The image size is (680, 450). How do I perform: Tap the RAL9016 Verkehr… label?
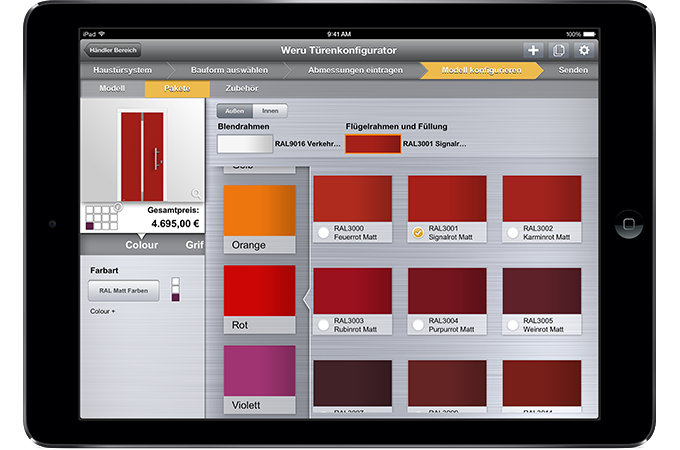pyautogui.click(x=307, y=144)
